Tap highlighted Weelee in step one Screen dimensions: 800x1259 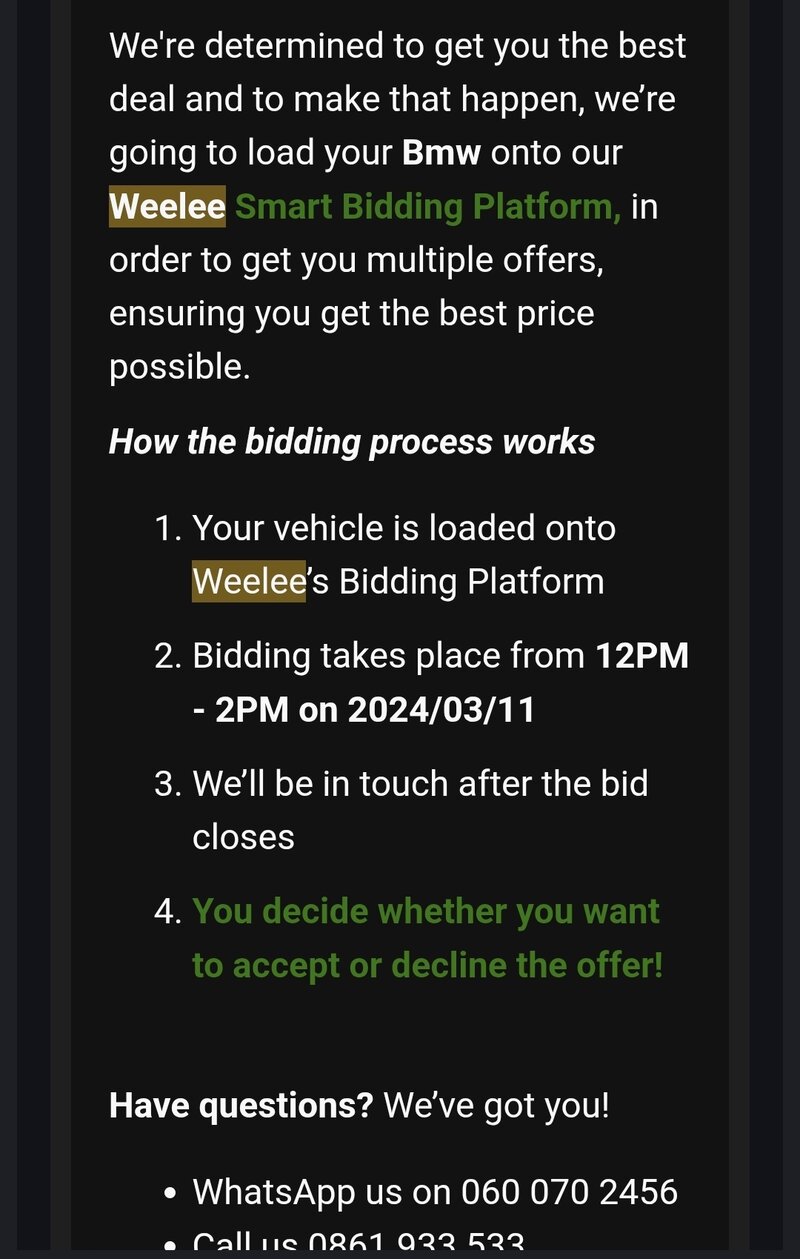[x=248, y=581]
